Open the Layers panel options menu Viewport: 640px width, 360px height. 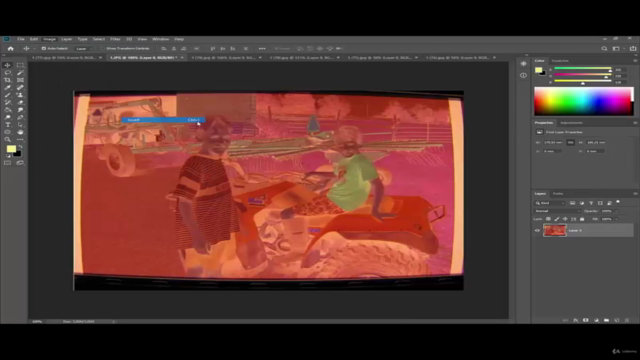point(635,193)
